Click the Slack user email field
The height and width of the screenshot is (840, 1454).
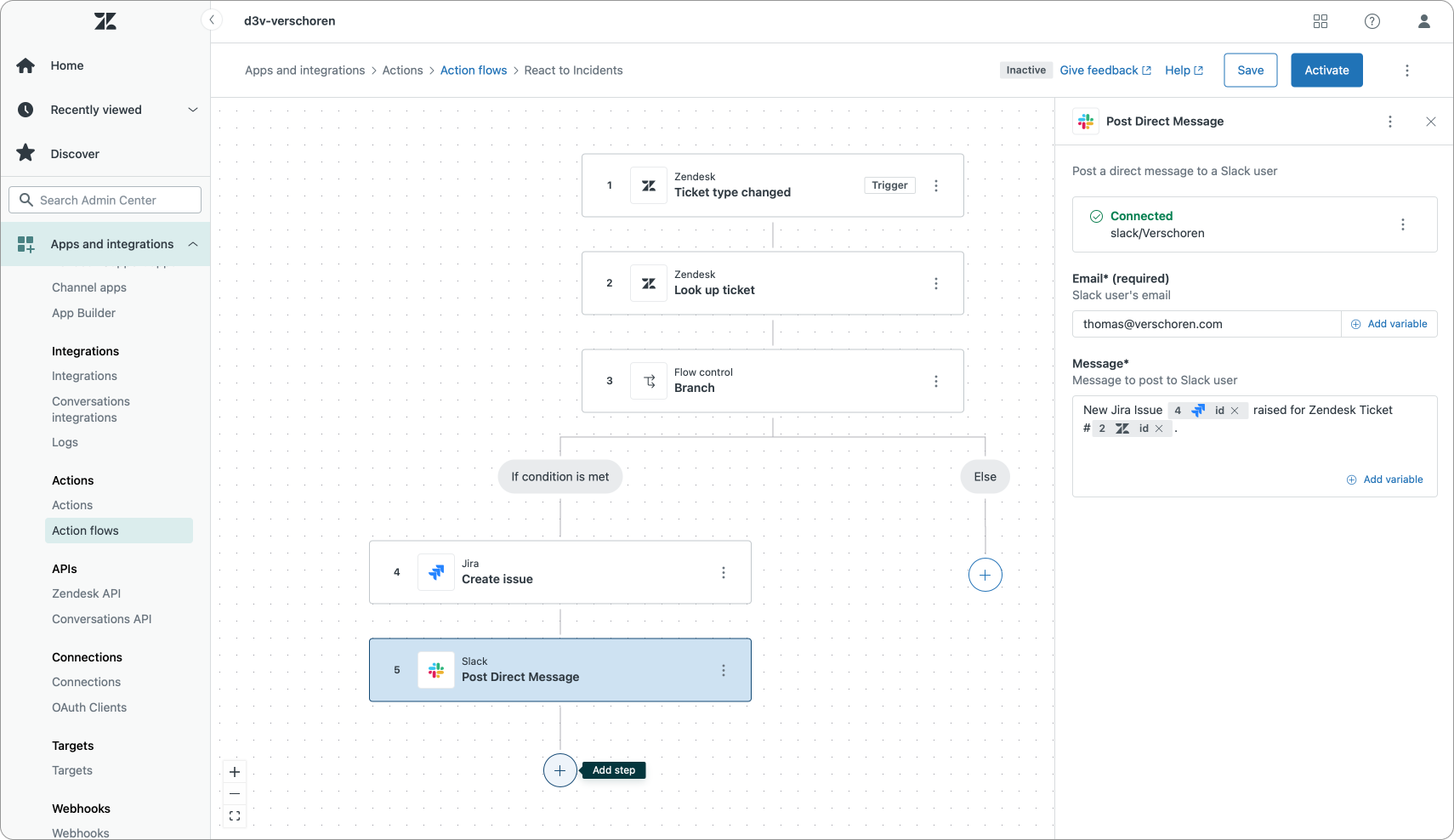tap(1207, 324)
